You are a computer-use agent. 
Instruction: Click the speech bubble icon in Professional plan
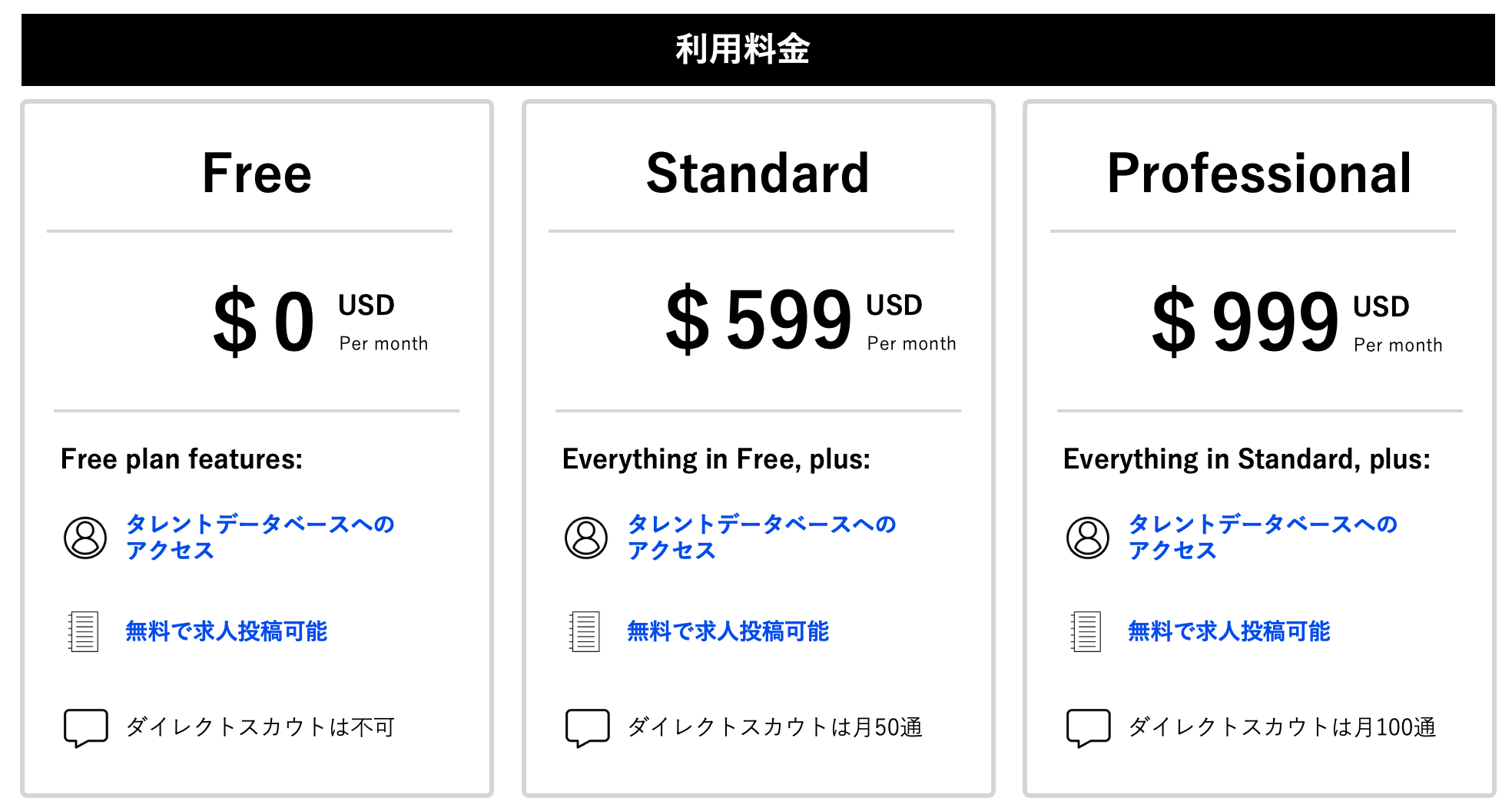tap(1088, 727)
